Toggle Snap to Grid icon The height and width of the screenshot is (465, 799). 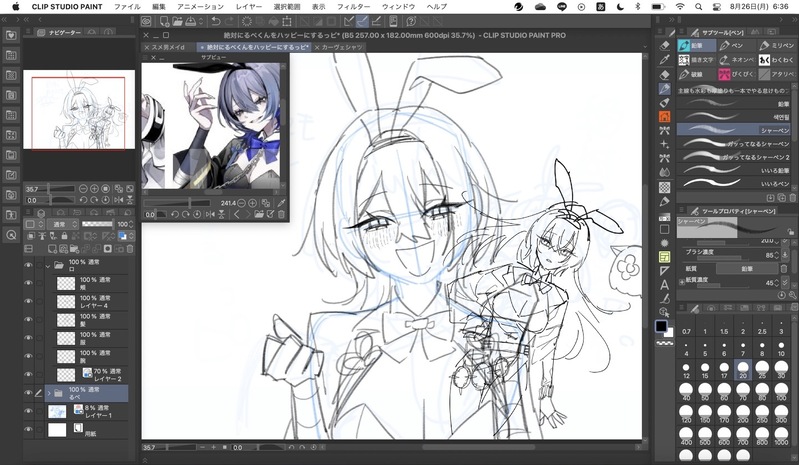(x=376, y=21)
